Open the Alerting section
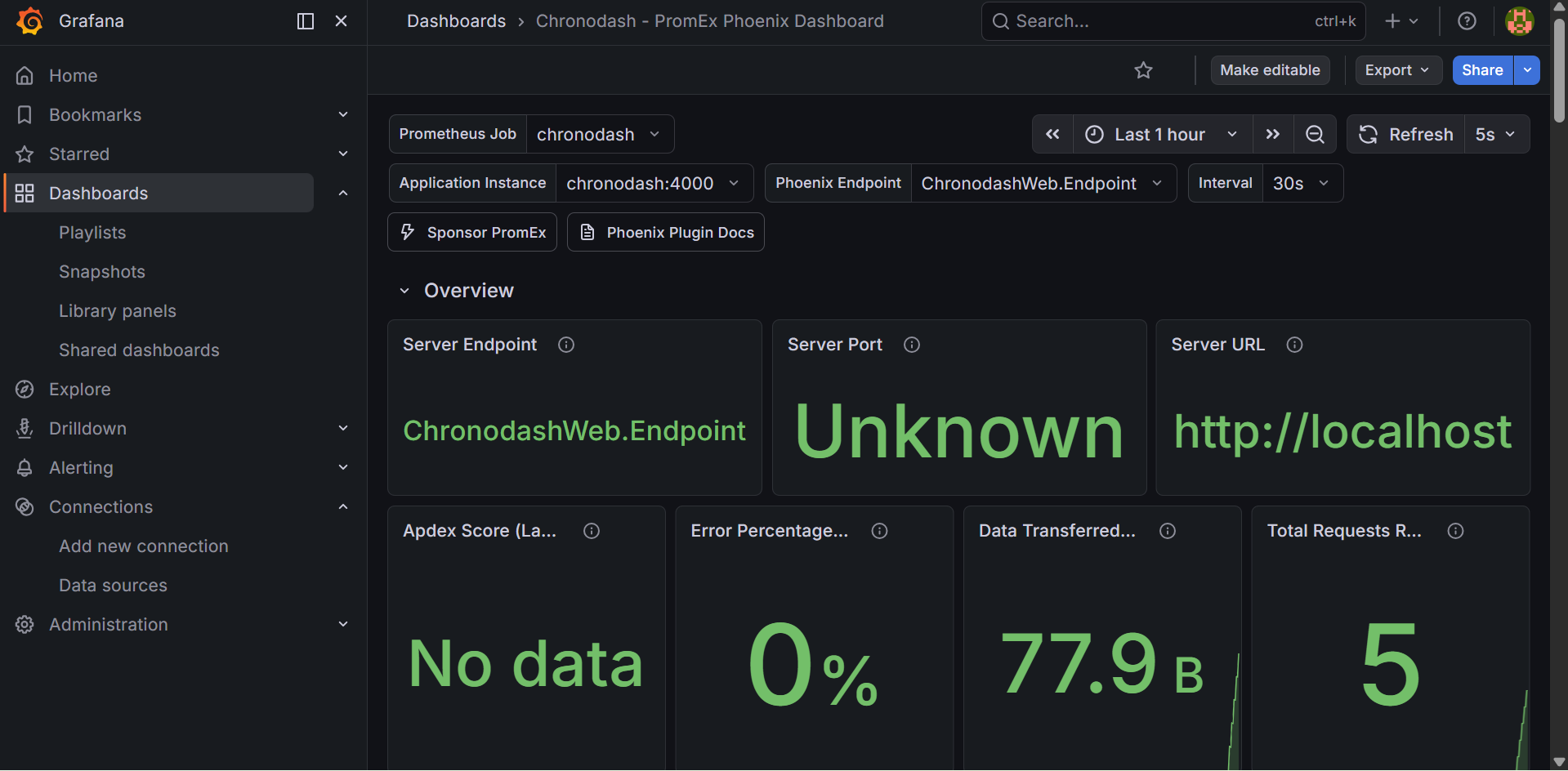This screenshot has width=1568, height=771. click(82, 468)
